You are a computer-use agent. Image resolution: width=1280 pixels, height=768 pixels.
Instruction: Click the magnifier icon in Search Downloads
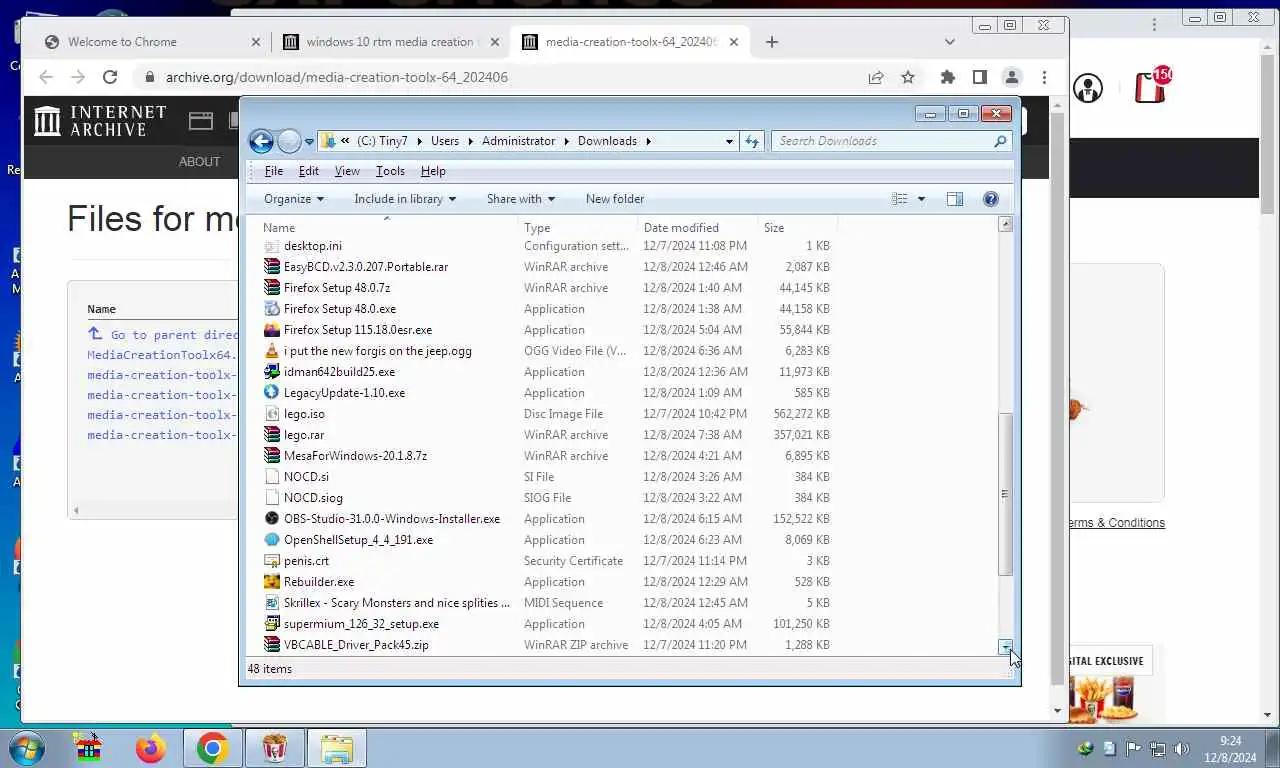1000,141
